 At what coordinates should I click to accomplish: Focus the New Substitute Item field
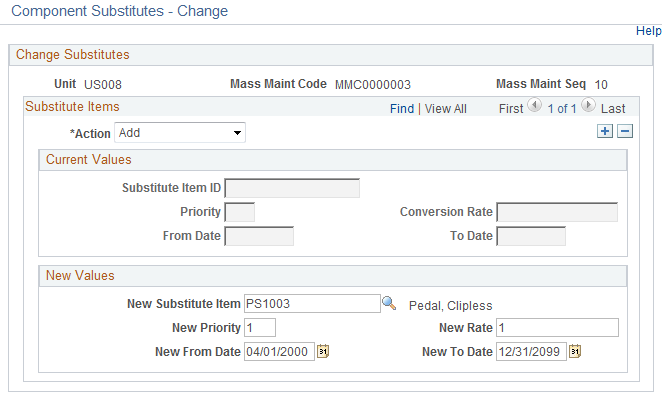pyautogui.click(x=312, y=304)
